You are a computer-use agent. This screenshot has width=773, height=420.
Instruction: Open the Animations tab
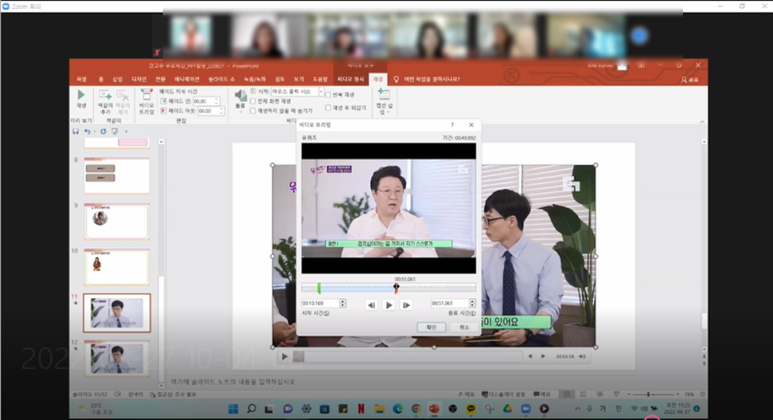click(x=187, y=79)
